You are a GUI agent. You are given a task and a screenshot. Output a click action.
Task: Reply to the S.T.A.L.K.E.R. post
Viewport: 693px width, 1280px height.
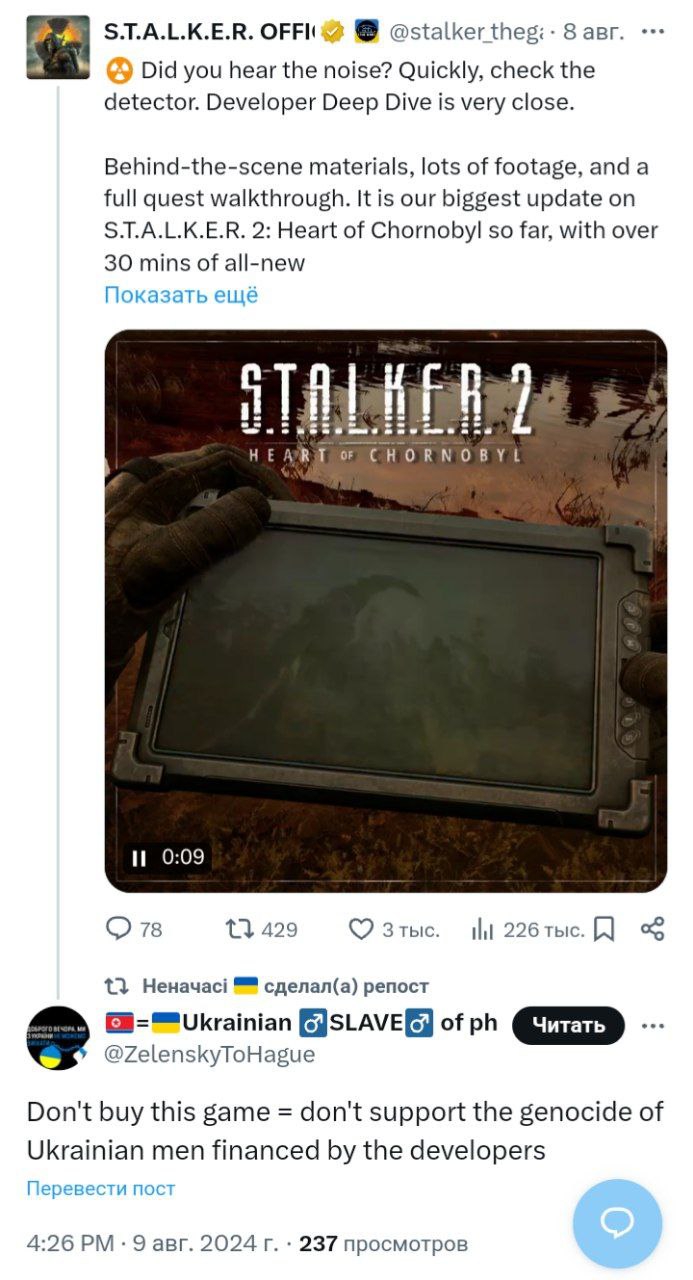click(x=120, y=930)
